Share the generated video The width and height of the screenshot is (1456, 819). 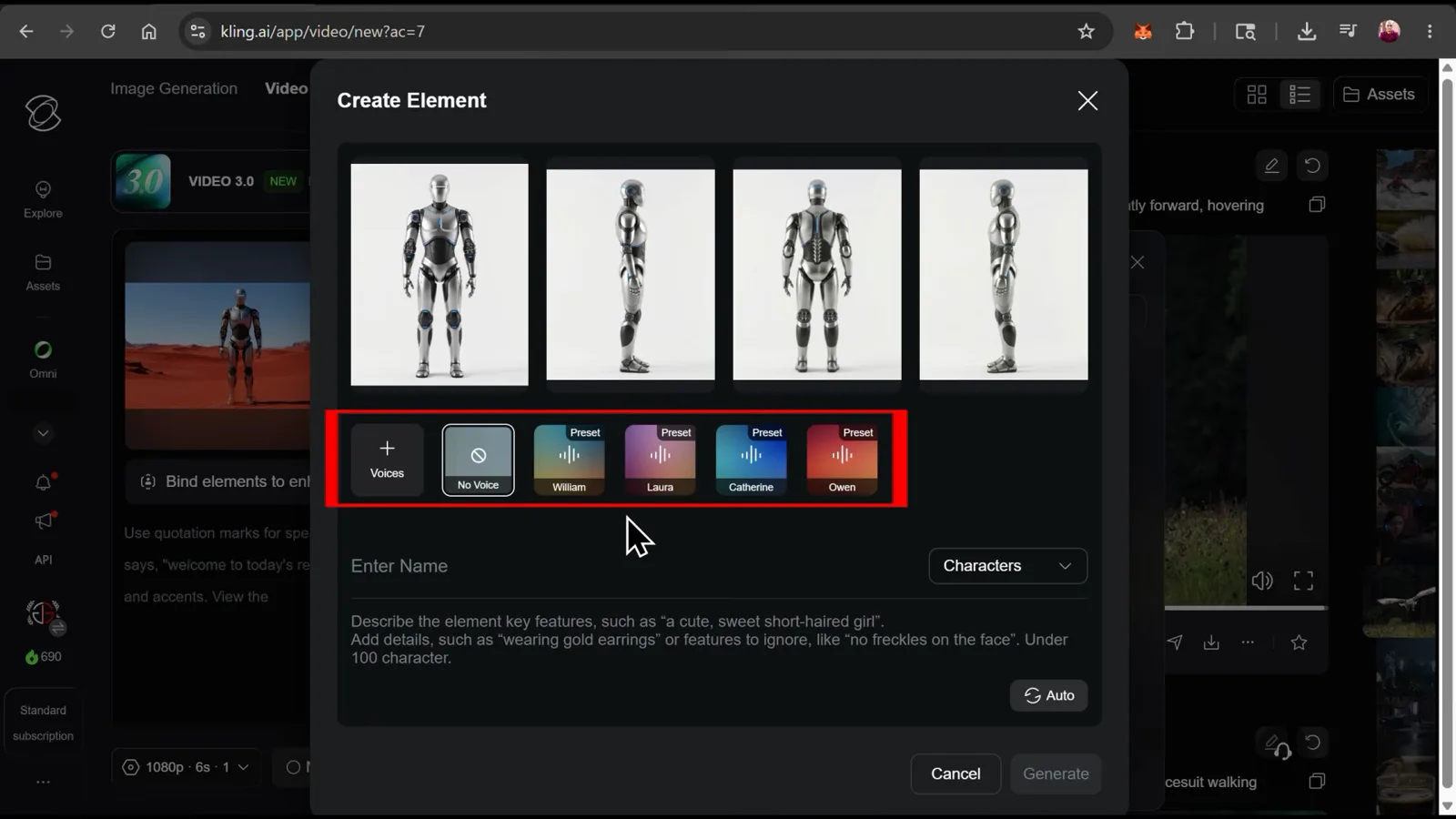pyautogui.click(x=1175, y=642)
